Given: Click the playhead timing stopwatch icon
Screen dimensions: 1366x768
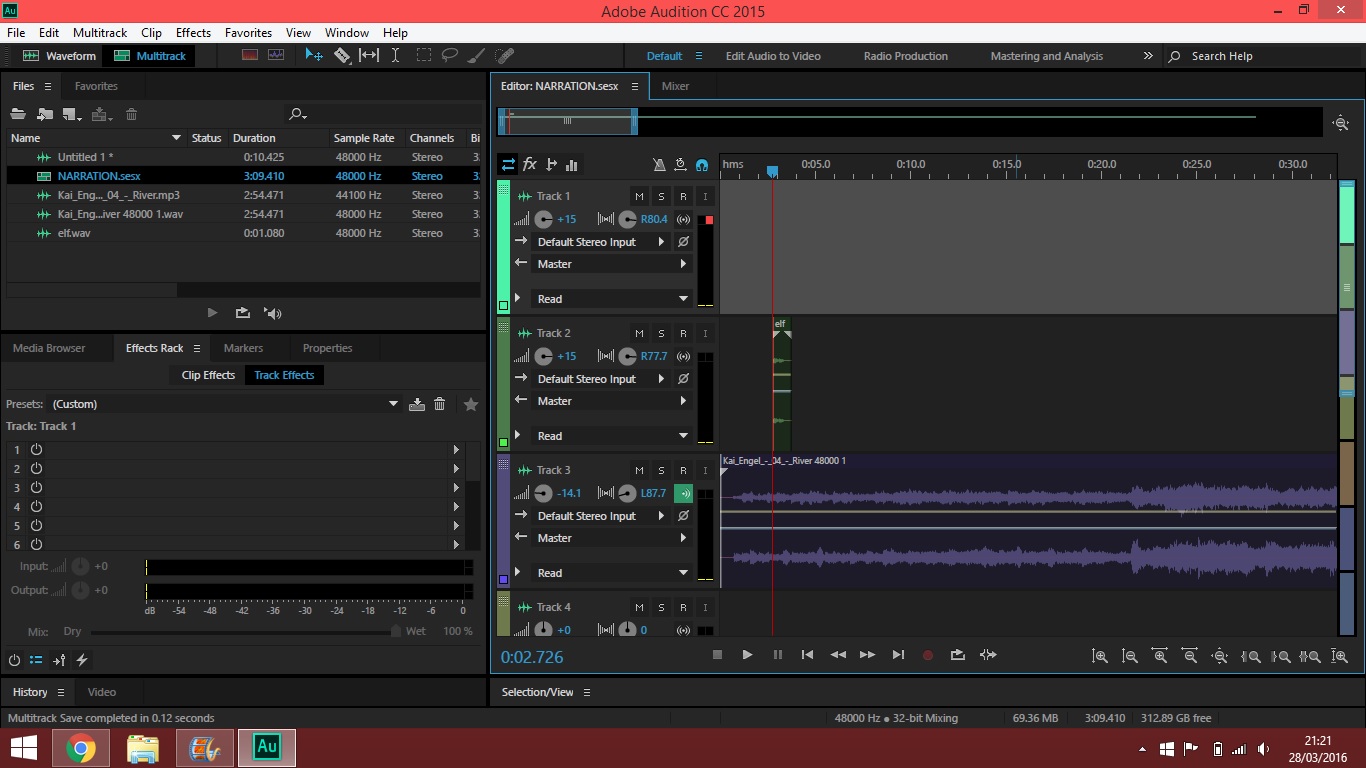Looking at the screenshot, I should click(x=681, y=164).
